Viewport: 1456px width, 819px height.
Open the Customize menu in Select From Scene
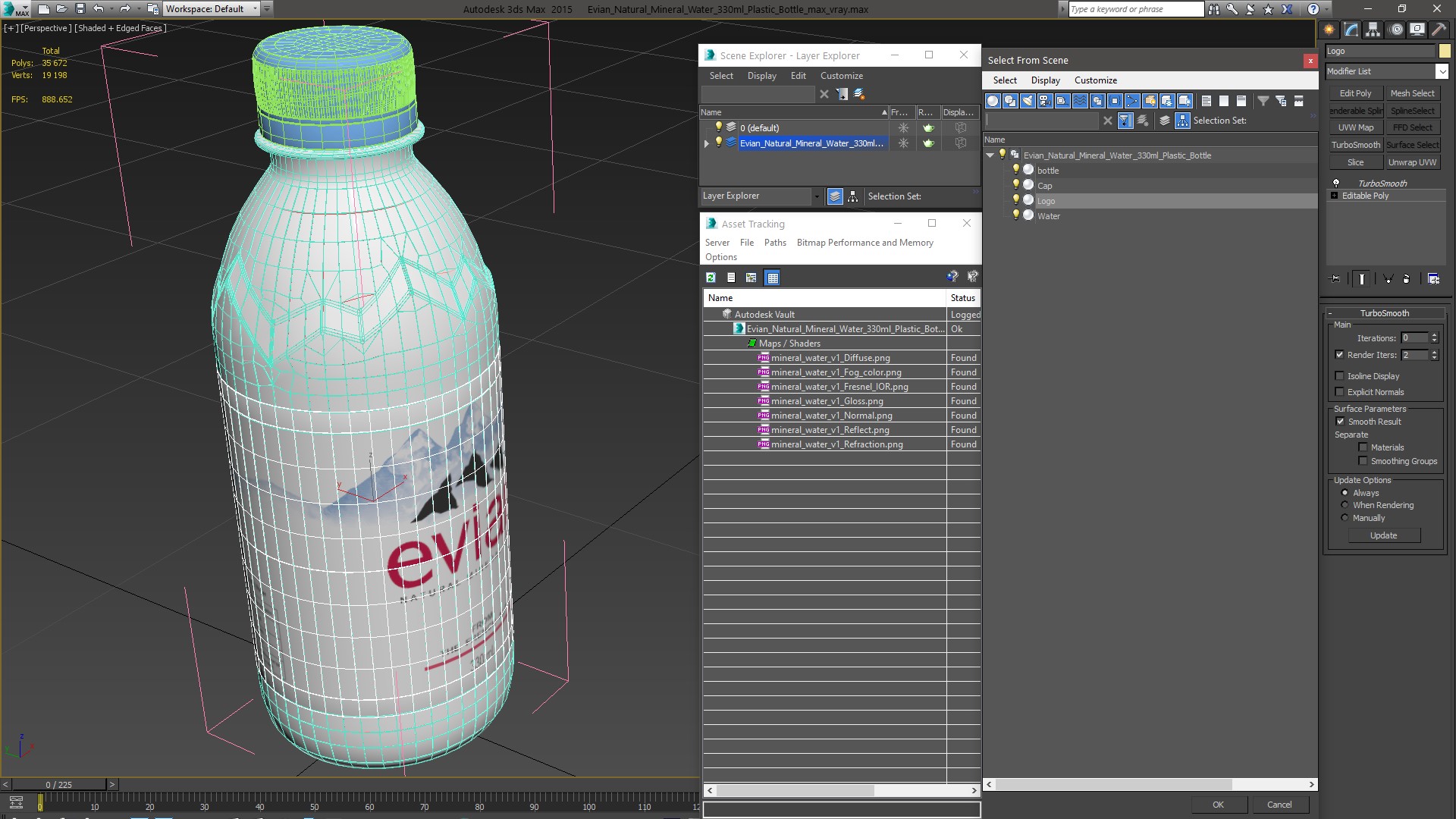(x=1095, y=80)
